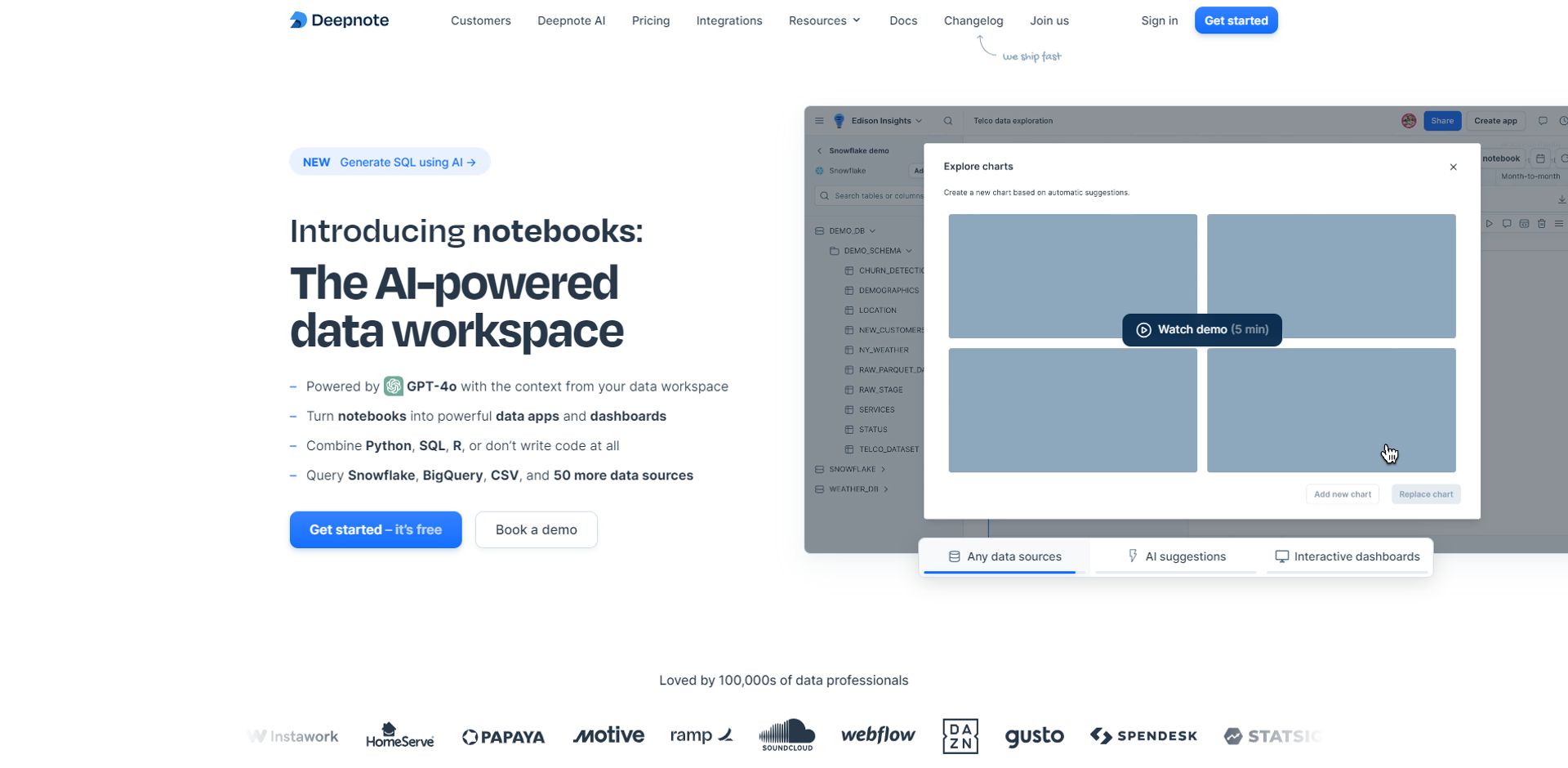Expand the SNOWFLAKE database chevron
Viewport: 1568px width, 768px height.
[883, 470]
